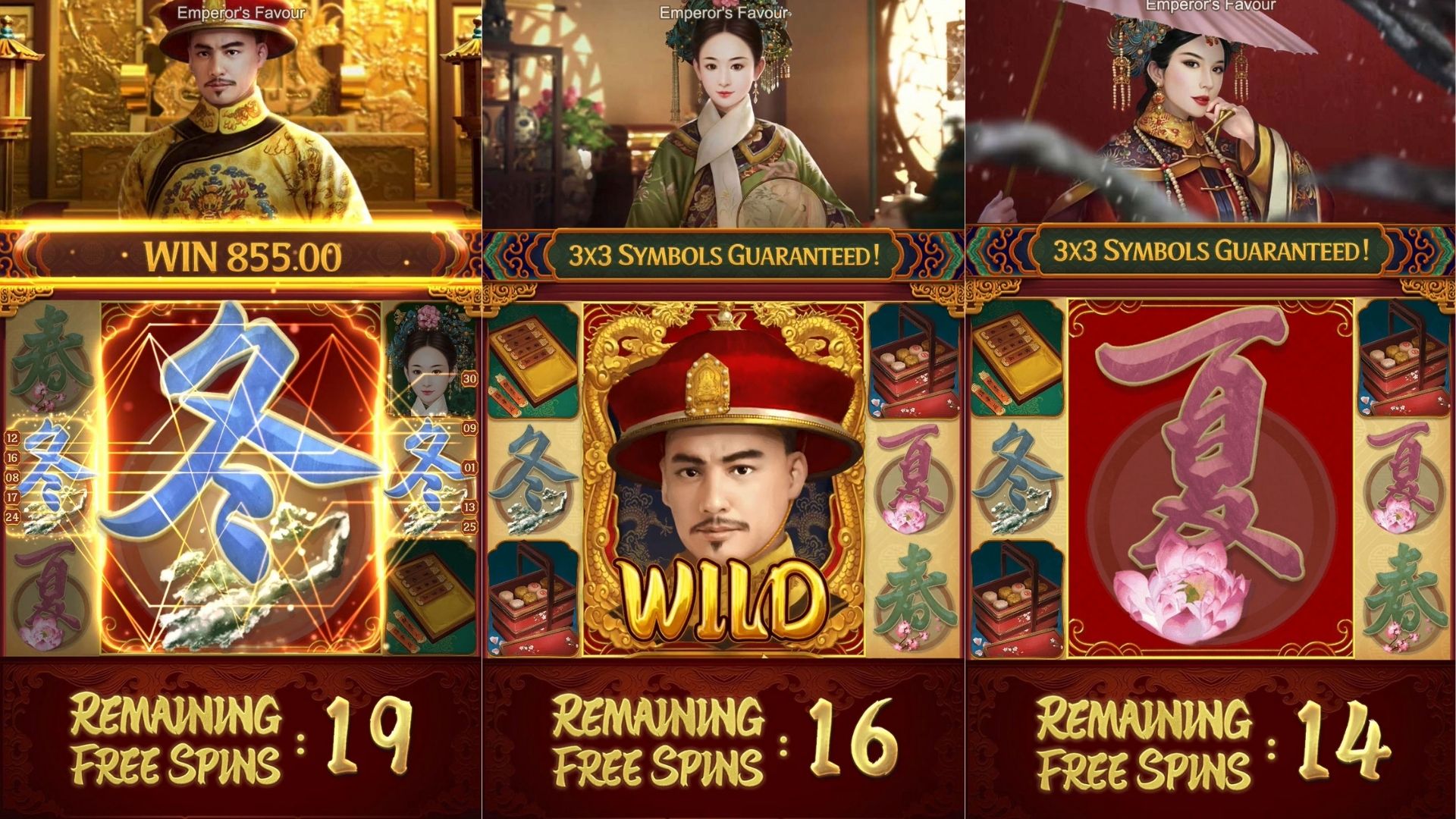Click Emperor's Favour title above the green-robed lady

click(724, 13)
